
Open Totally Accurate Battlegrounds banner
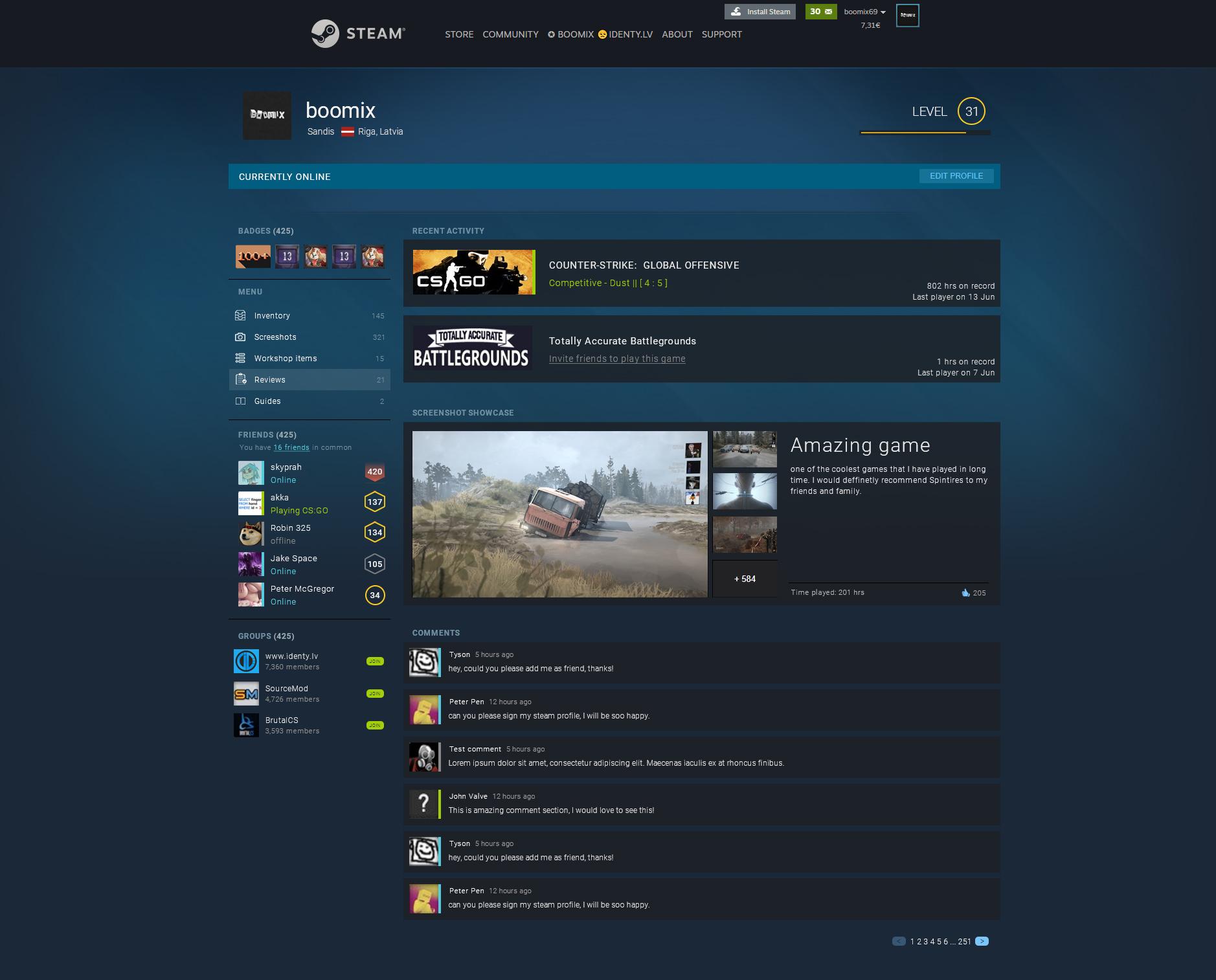point(473,348)
